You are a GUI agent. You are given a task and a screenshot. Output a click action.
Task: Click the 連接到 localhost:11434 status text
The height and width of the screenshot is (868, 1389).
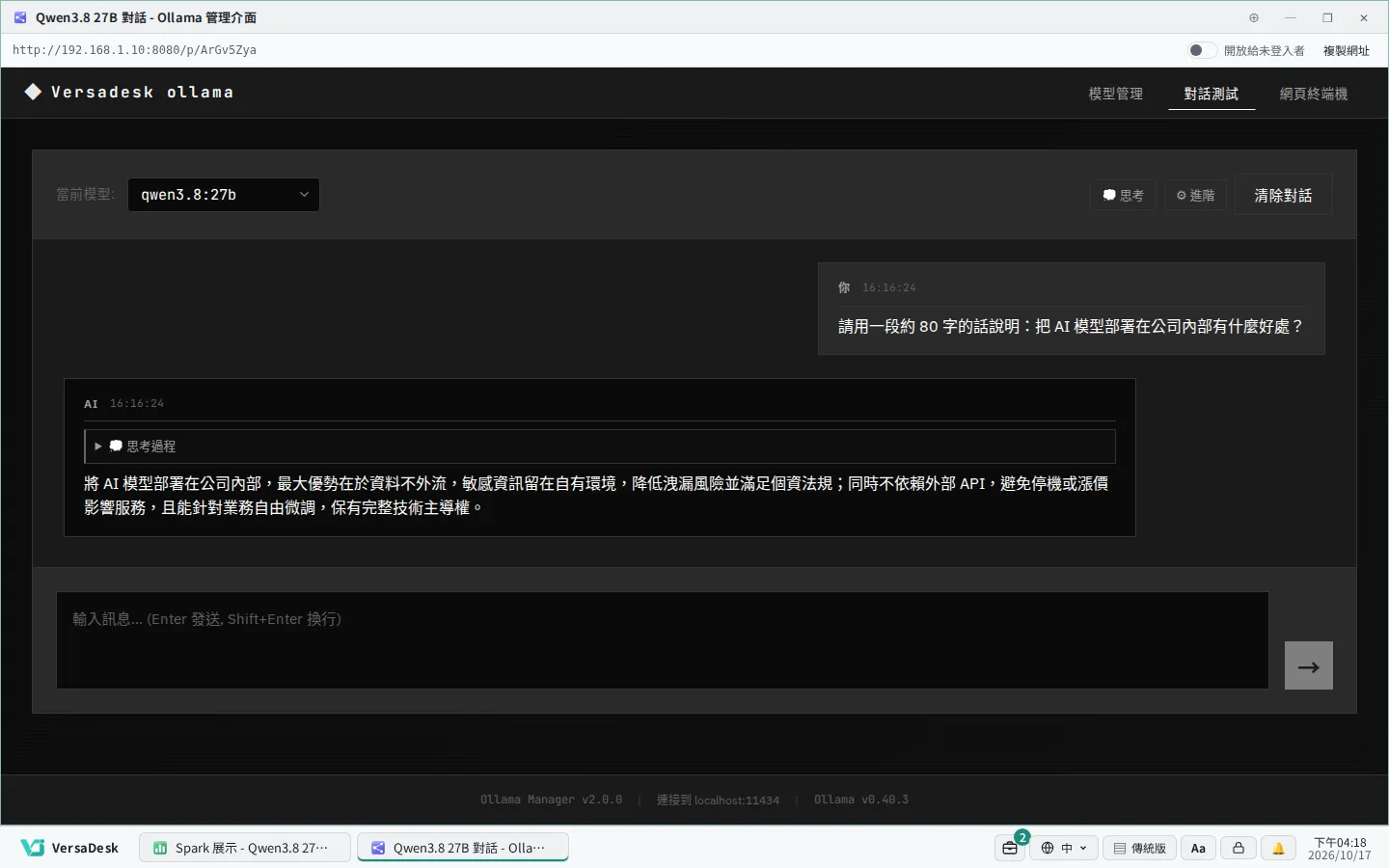coord(718,800)
